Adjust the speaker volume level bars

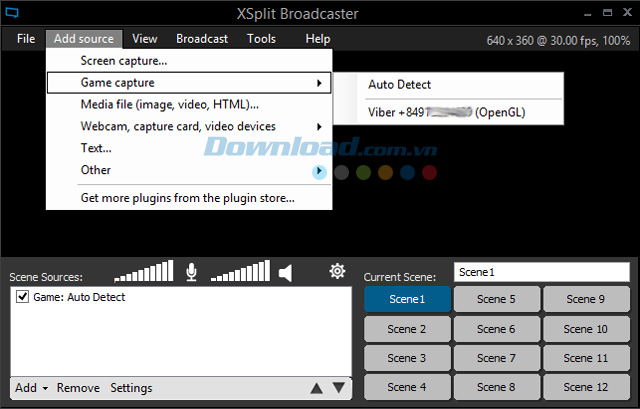(240, 272)
